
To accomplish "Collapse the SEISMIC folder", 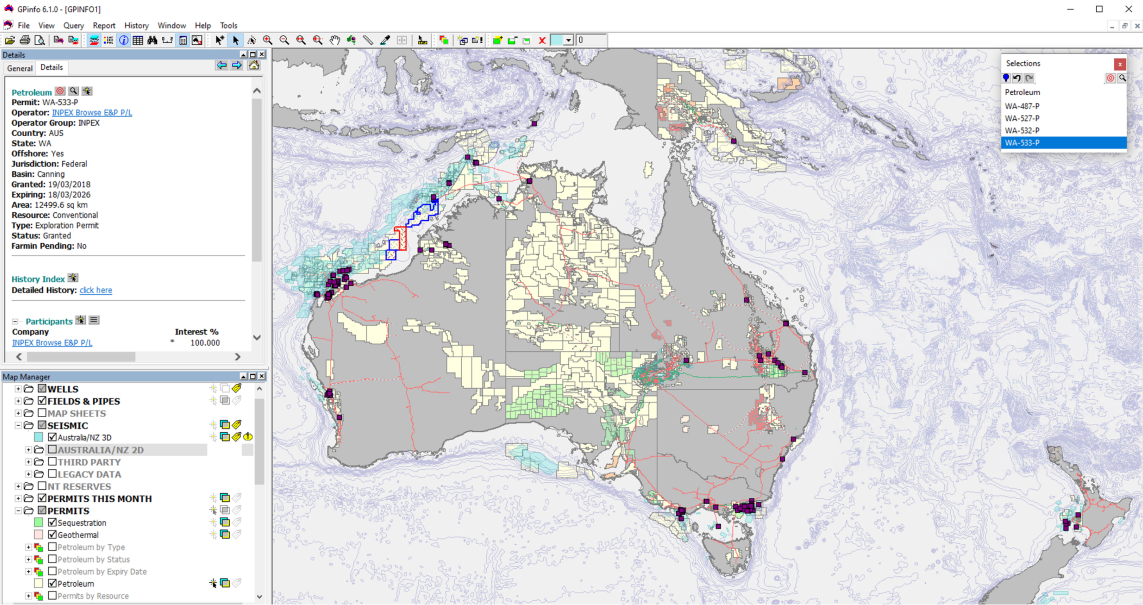I will click(18, 425).
